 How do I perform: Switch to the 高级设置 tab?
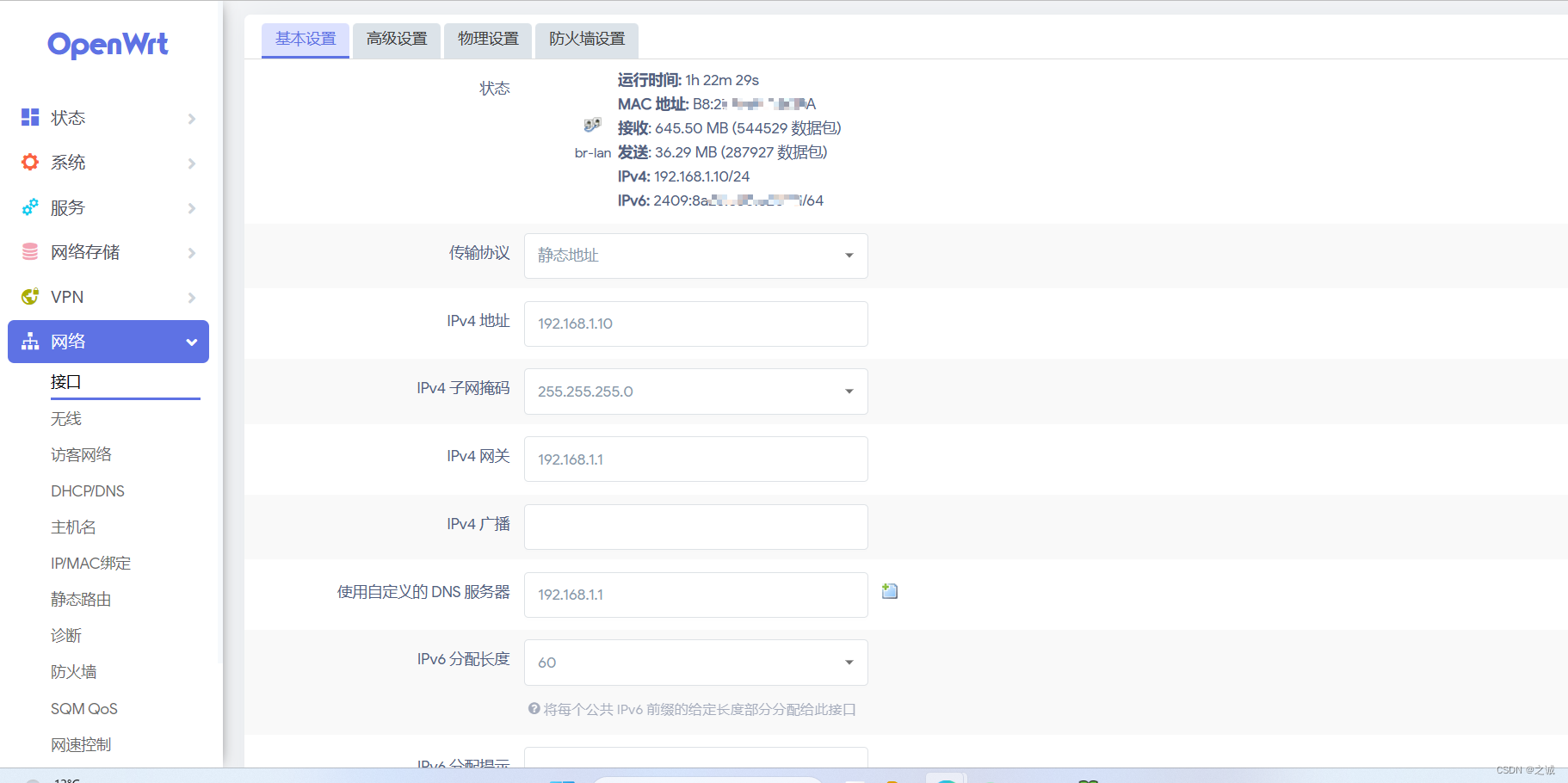(x=397, y=40)
